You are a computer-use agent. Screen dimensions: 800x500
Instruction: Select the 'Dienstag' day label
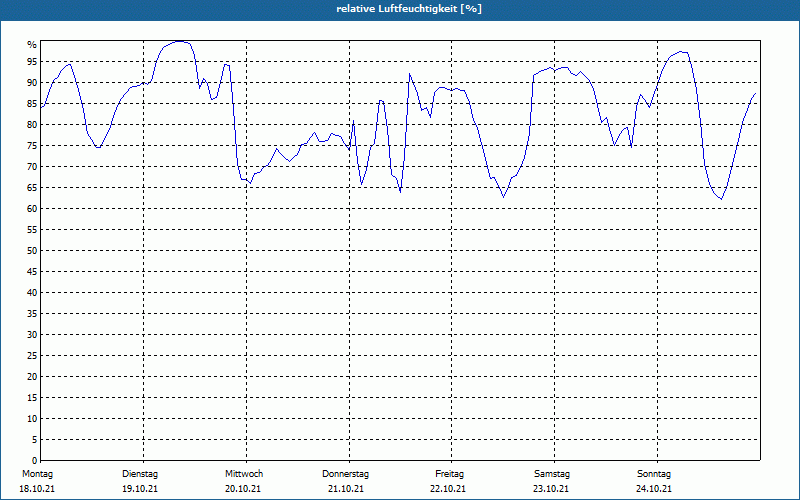pyautogui.click(x=140, y=474)
